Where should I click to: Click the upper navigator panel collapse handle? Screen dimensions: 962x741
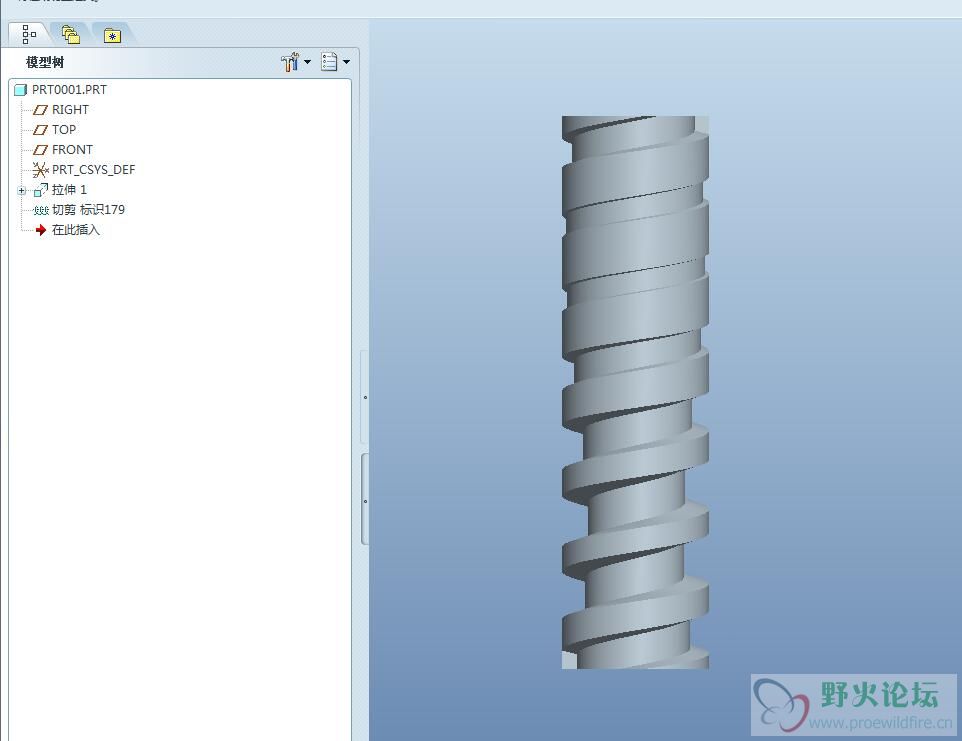[365, 397]
